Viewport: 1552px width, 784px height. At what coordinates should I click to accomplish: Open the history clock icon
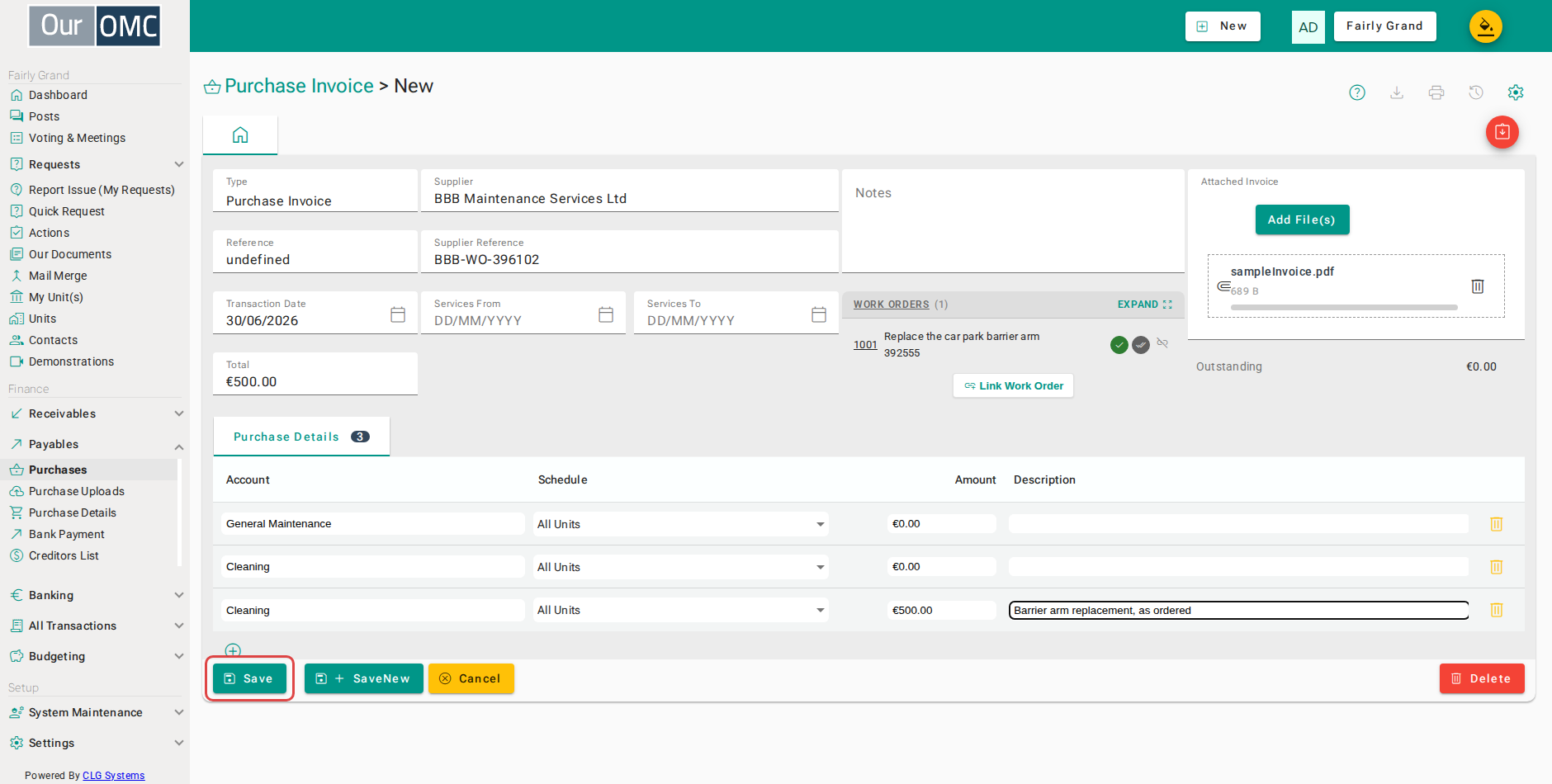(1476, 92)
